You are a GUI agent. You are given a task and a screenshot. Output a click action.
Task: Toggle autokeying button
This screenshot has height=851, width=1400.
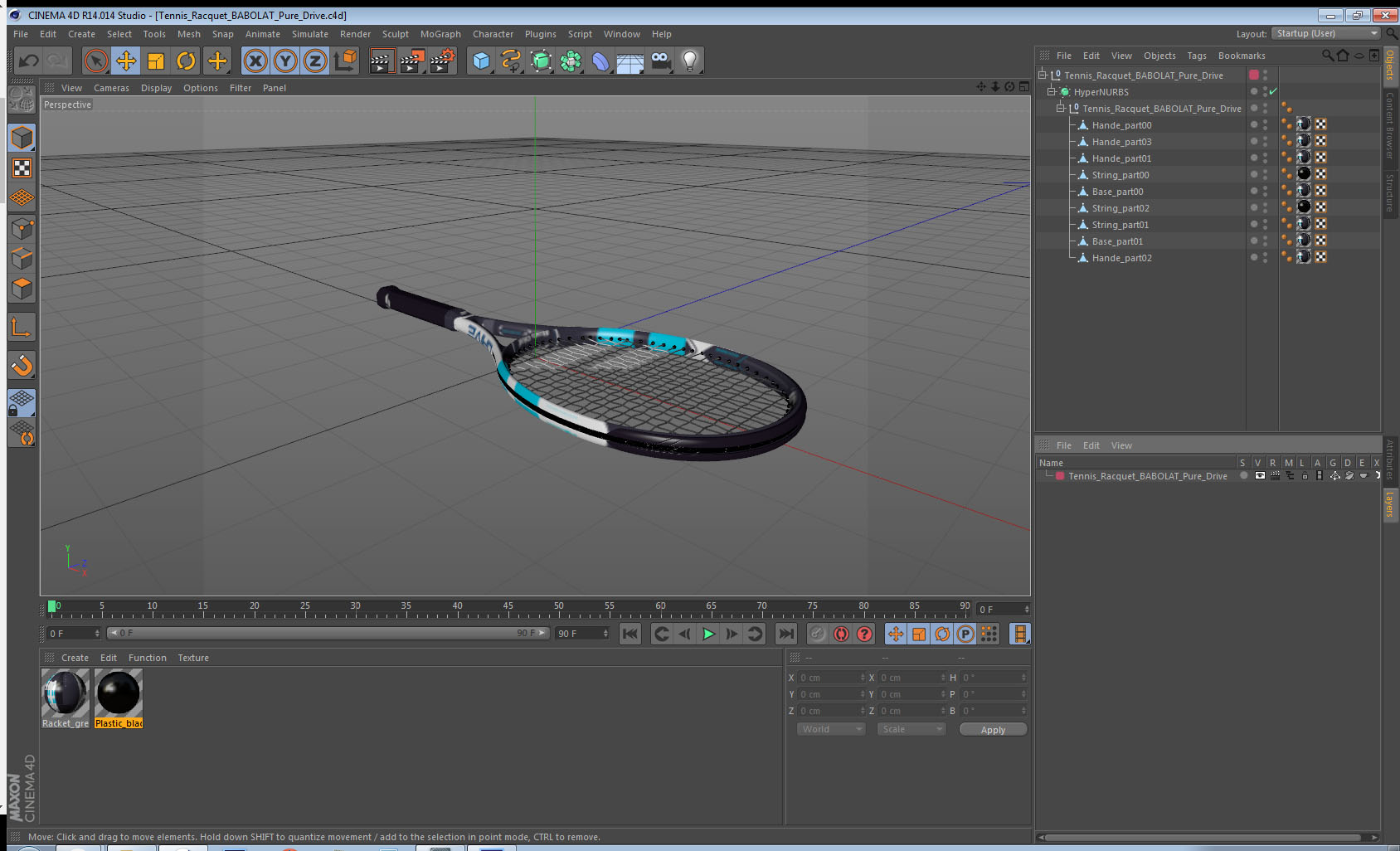[841, 635]
